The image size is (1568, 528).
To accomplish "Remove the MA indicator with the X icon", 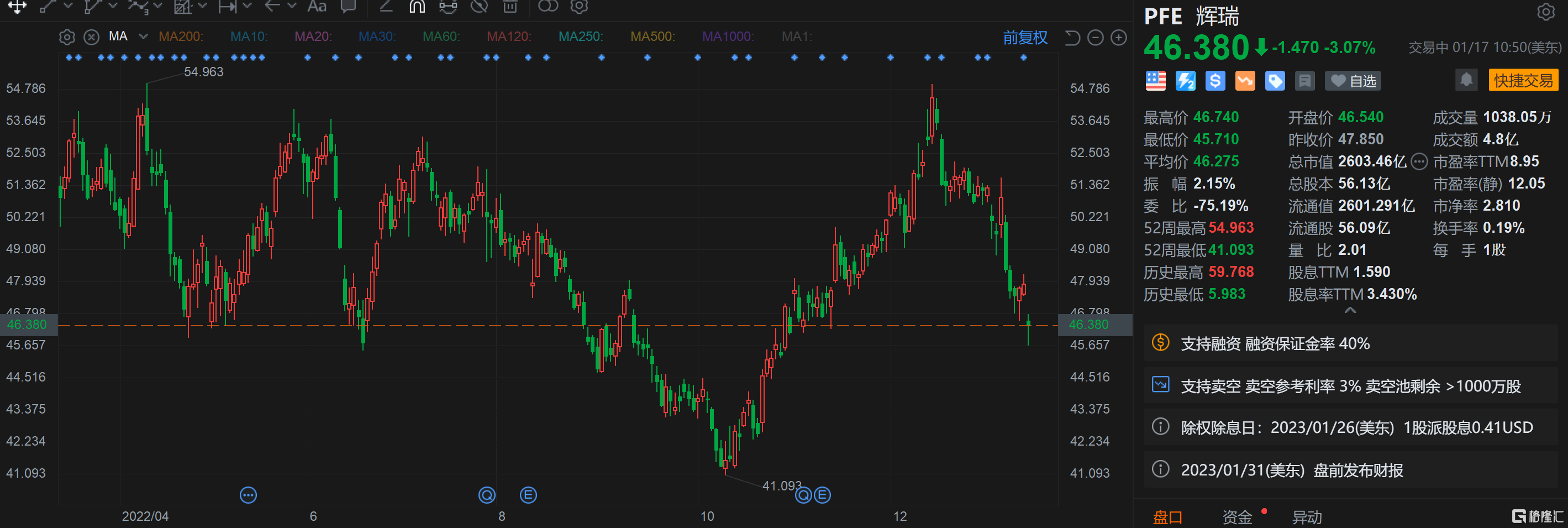I will (x=91, y=37).
